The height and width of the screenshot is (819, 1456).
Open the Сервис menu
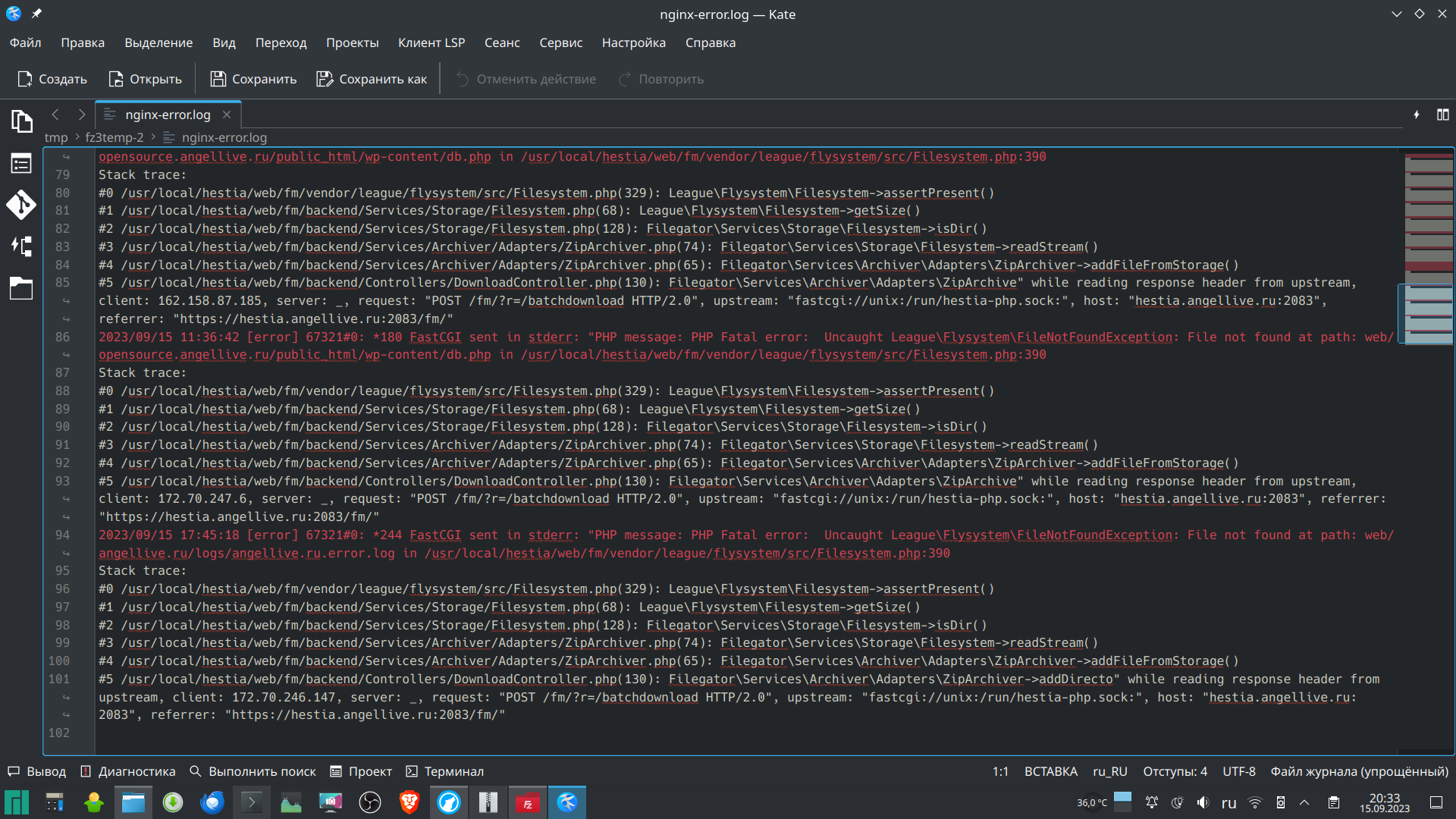pos(561,42)
